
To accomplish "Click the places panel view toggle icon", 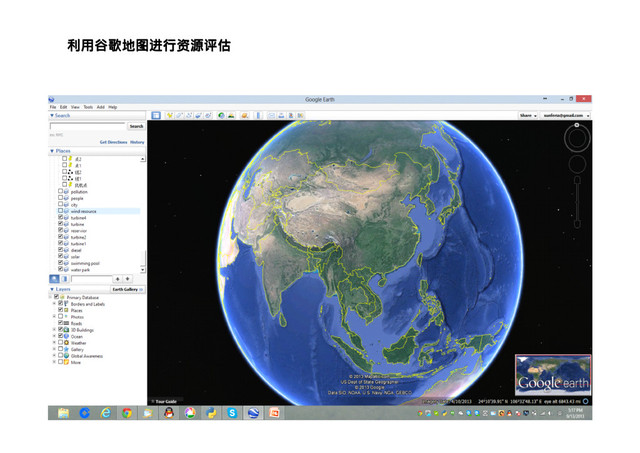I will click(64, 279).
